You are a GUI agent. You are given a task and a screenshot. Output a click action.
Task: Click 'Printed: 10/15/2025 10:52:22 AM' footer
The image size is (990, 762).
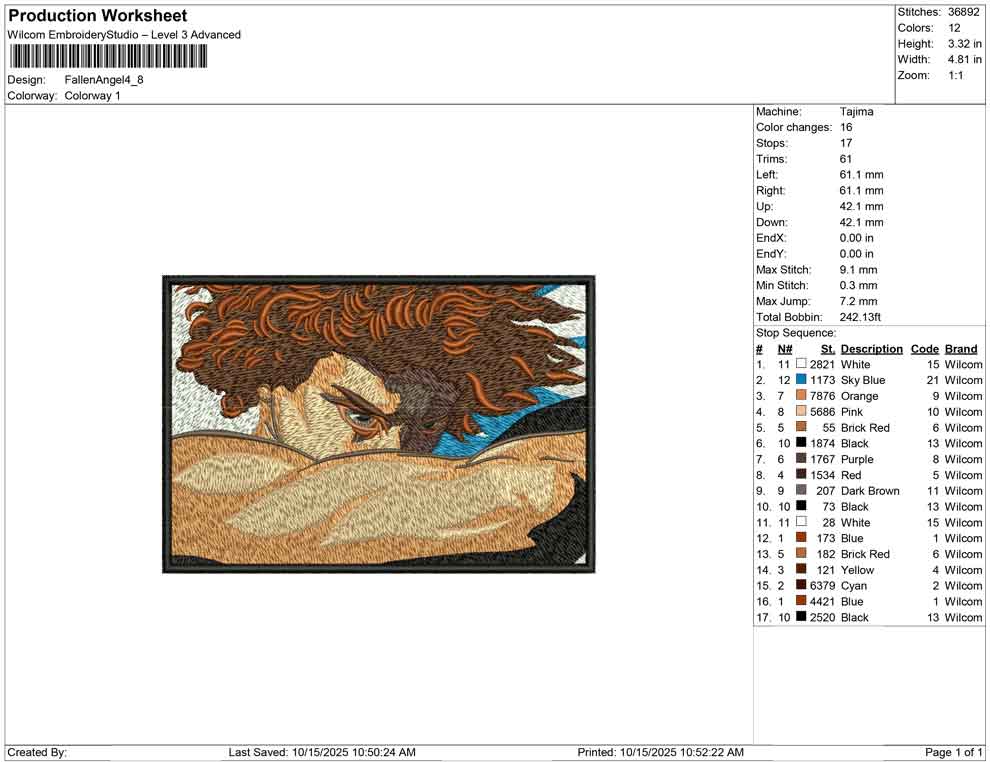pos(660,752)
